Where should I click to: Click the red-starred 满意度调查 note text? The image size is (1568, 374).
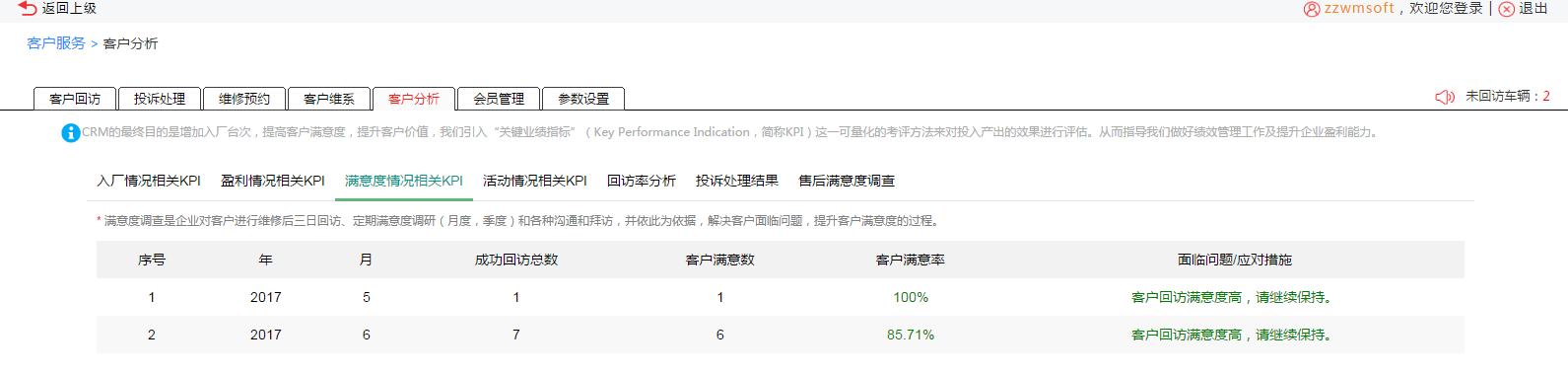pyautogui.click(x=519, y=221)
